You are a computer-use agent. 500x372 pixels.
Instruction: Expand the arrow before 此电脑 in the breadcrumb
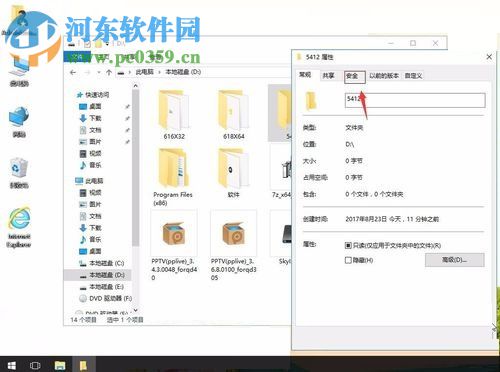(x=129, y=72)
